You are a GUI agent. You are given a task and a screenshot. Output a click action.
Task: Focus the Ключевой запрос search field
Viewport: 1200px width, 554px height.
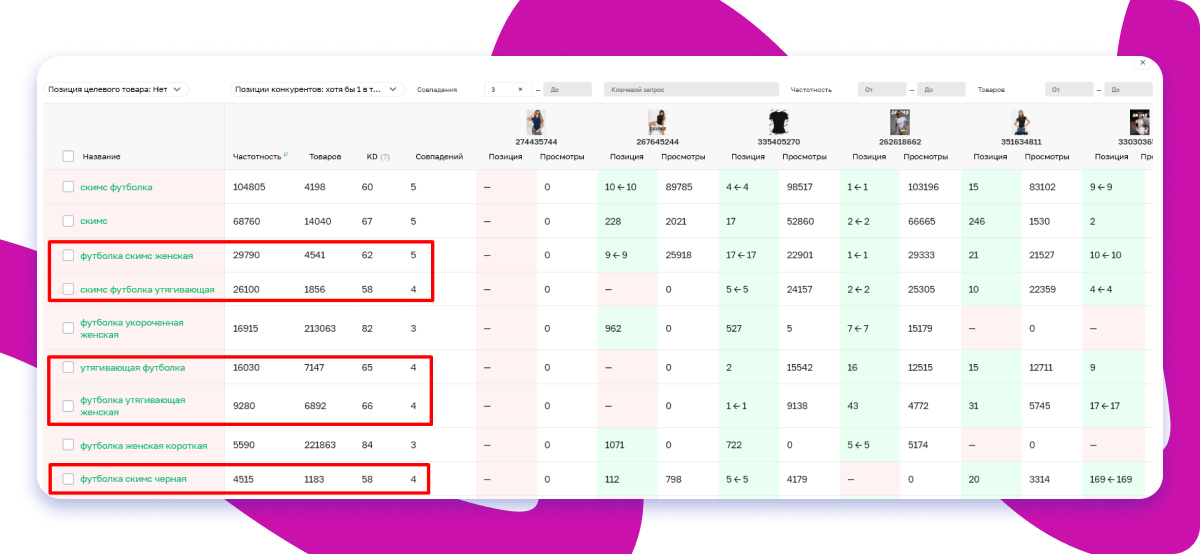(x=690, y=89)
